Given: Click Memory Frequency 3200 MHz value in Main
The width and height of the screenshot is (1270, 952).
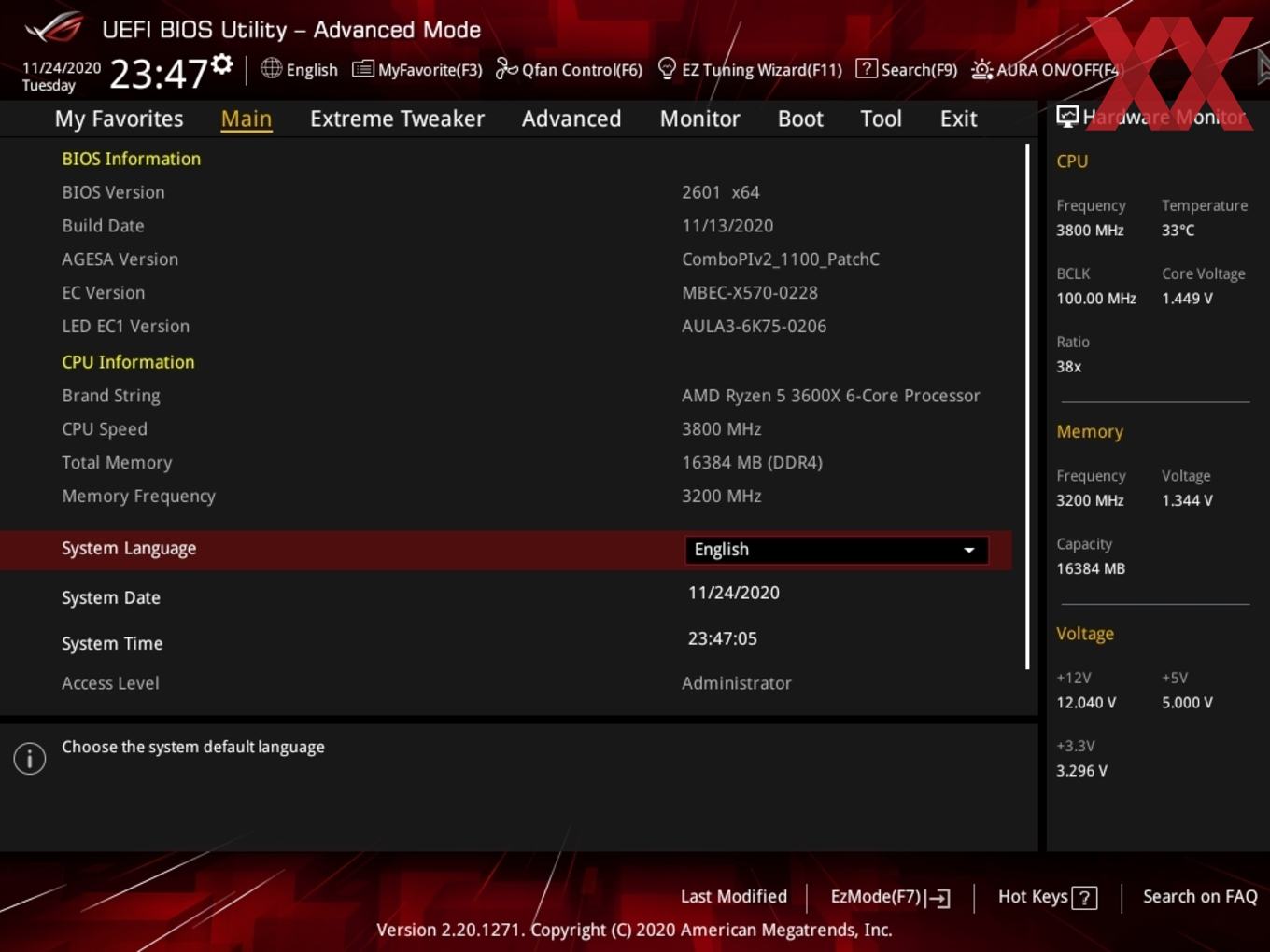Looking at the screenshot, I should 722,497.
